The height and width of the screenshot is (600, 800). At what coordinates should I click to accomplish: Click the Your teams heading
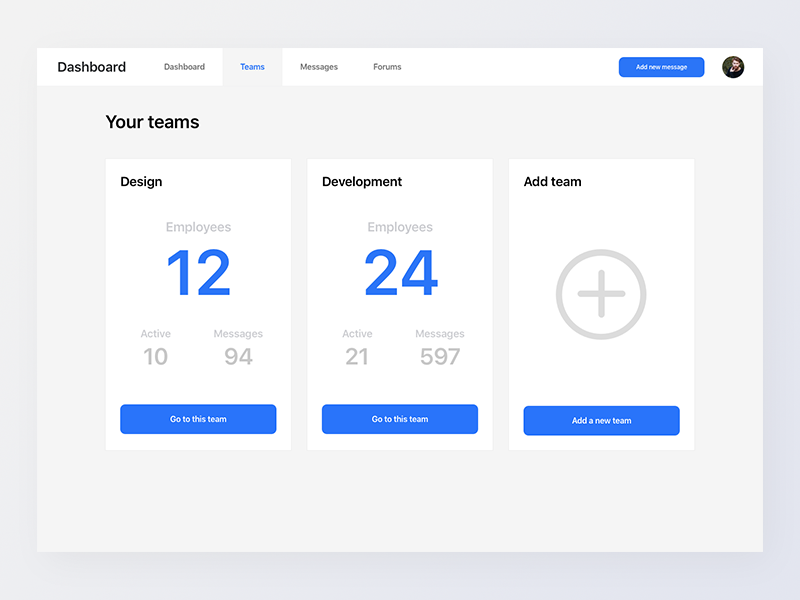tap(152, 122)
